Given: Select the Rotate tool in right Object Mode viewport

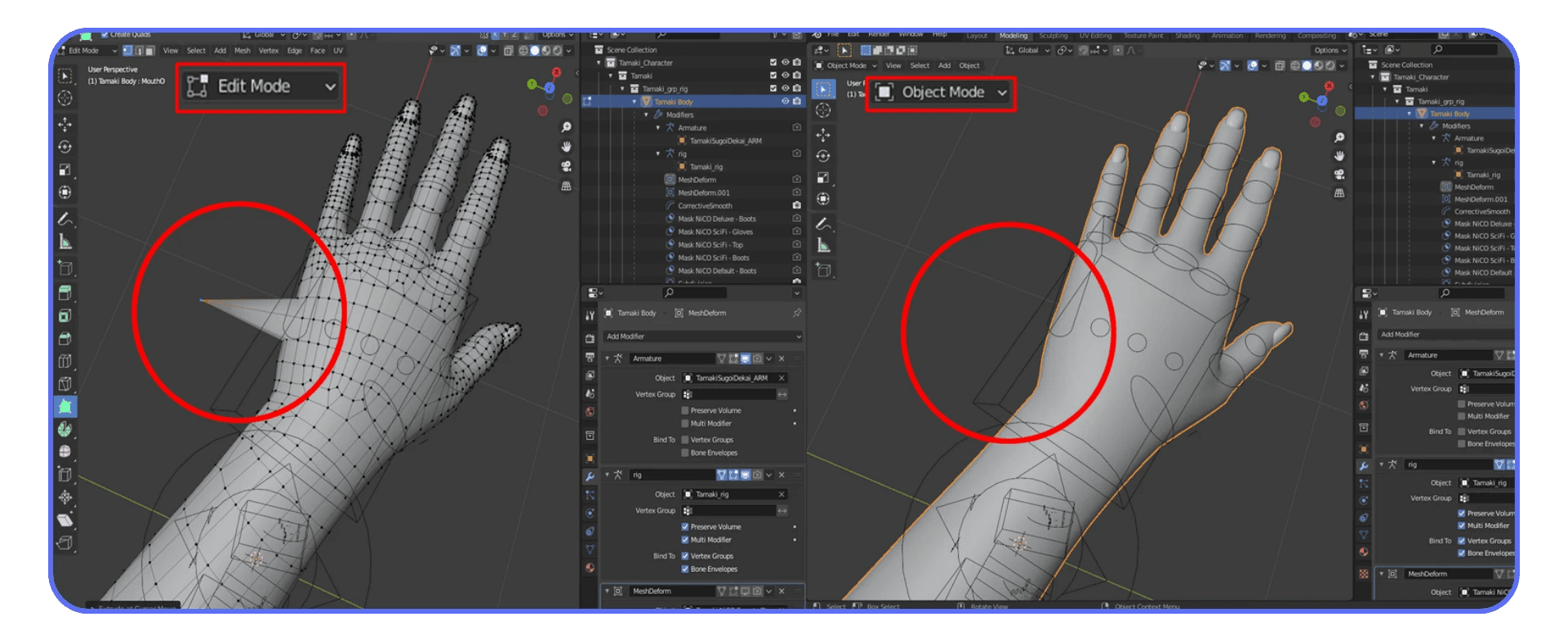Looking at the screenshot, I should pyautogui.click(x=823, y=156).
